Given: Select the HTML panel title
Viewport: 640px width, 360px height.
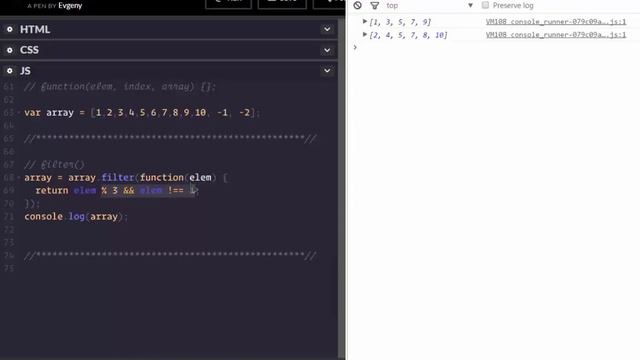Looking at the screenshot, I should pos(35,29).
